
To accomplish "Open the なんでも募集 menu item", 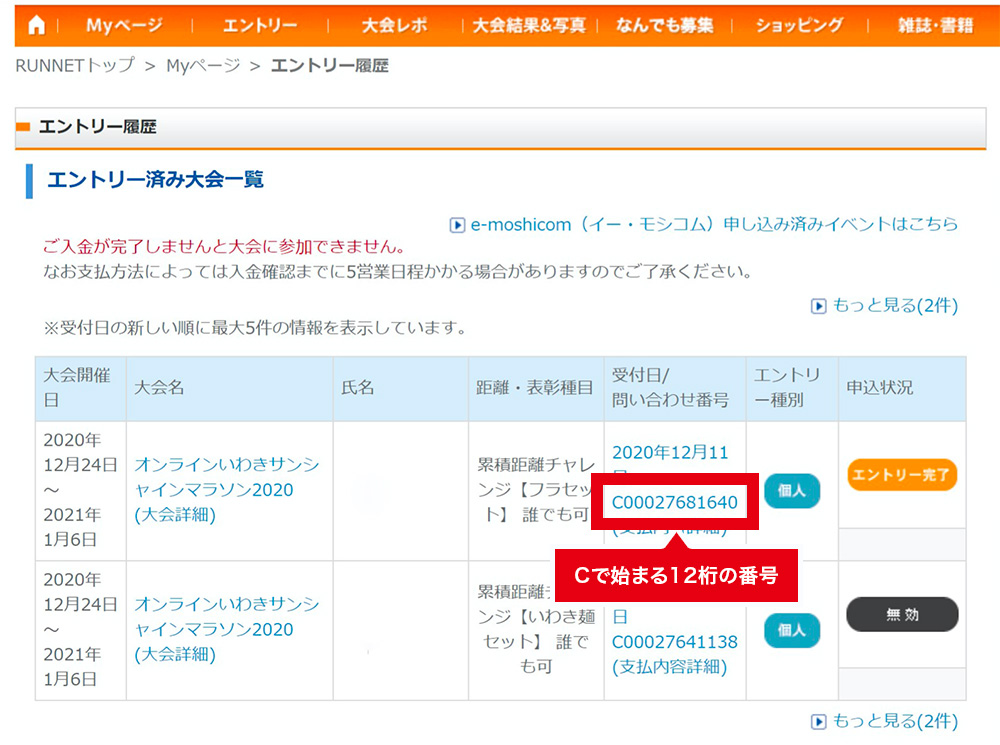I will pyautogui.click(x=664, y=25).
